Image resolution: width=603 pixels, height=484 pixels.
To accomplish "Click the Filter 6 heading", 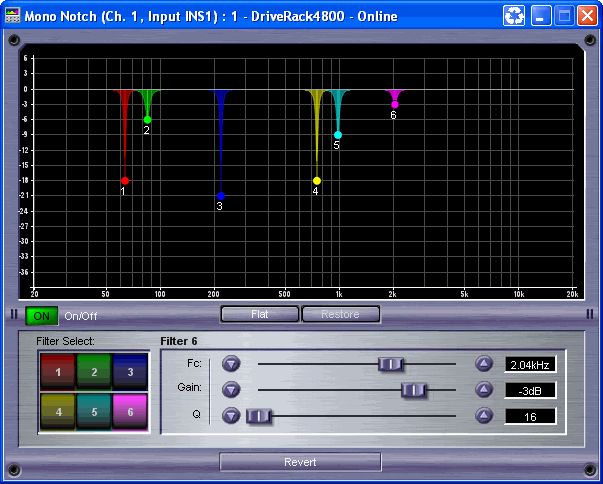I will [x=179, y=341].
